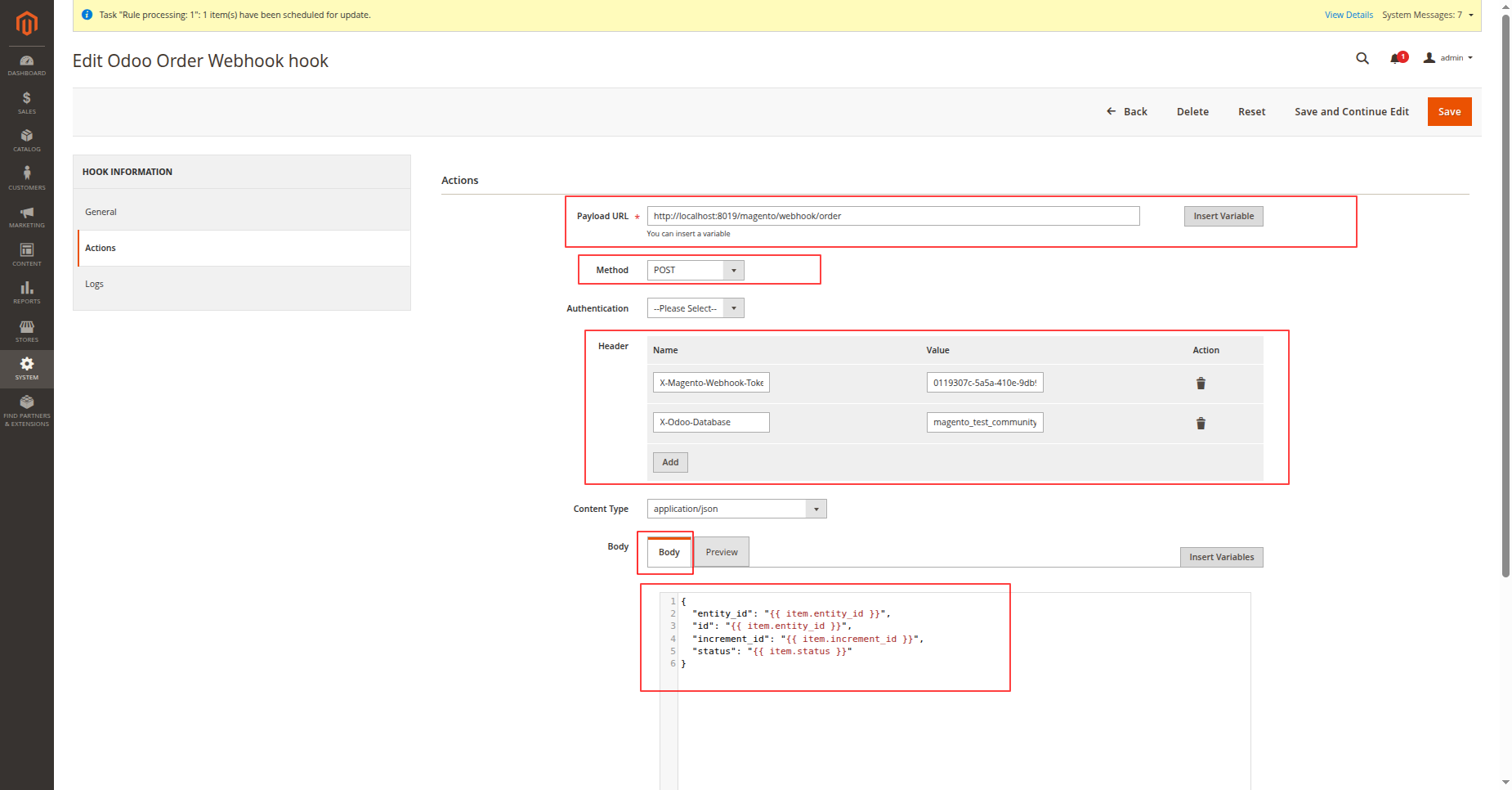Image resolution: width=1512 pixels, height=790 pixels.
Task: Open the Logs tab
Action: tap(244, 284)
